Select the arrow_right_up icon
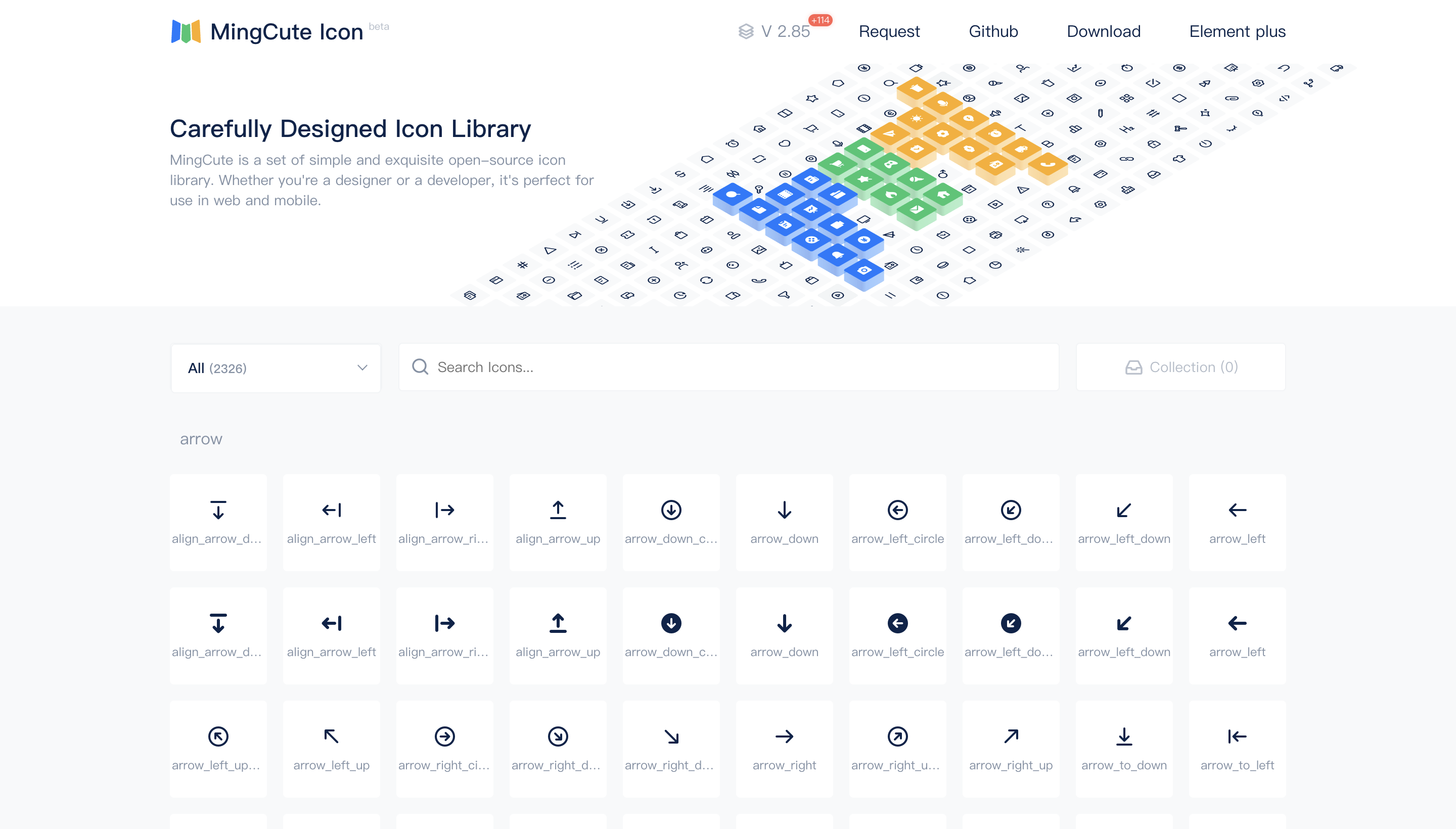Screen dimensions: 1456x829 1011,749
